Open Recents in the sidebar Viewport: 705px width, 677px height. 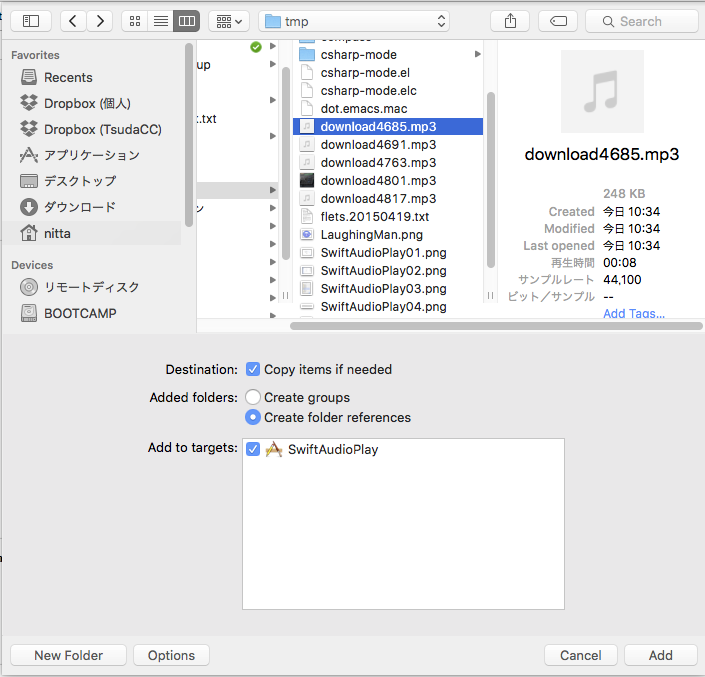pos(68,77)
